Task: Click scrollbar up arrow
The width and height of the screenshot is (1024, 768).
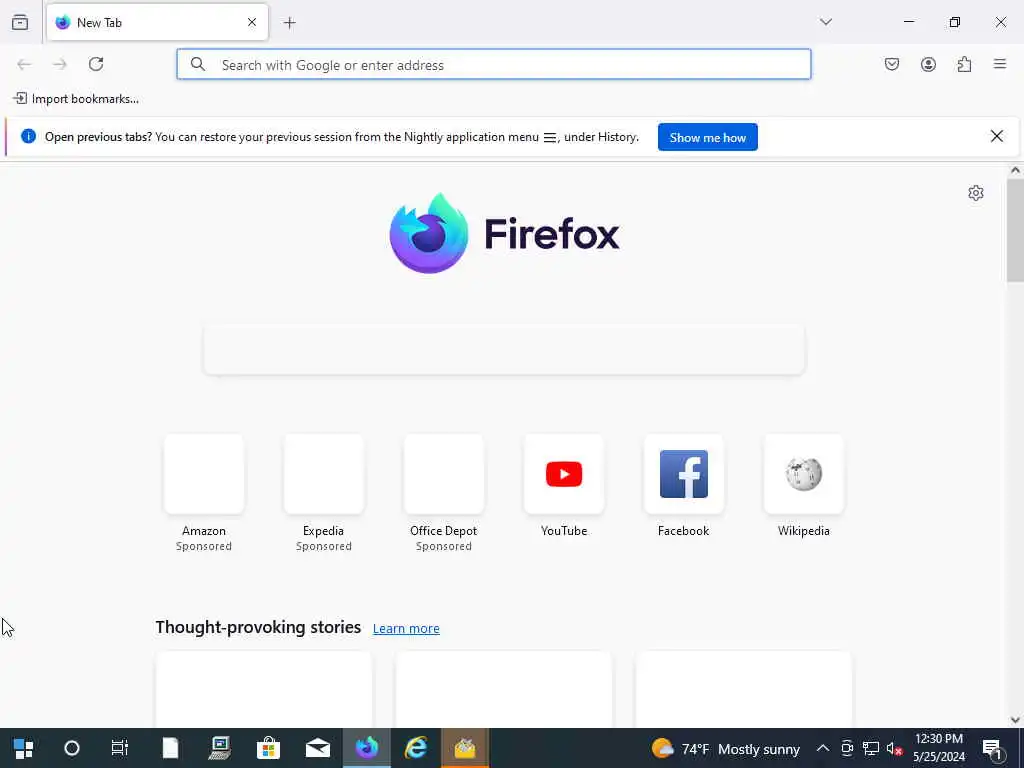Action: coord(1015,170)
